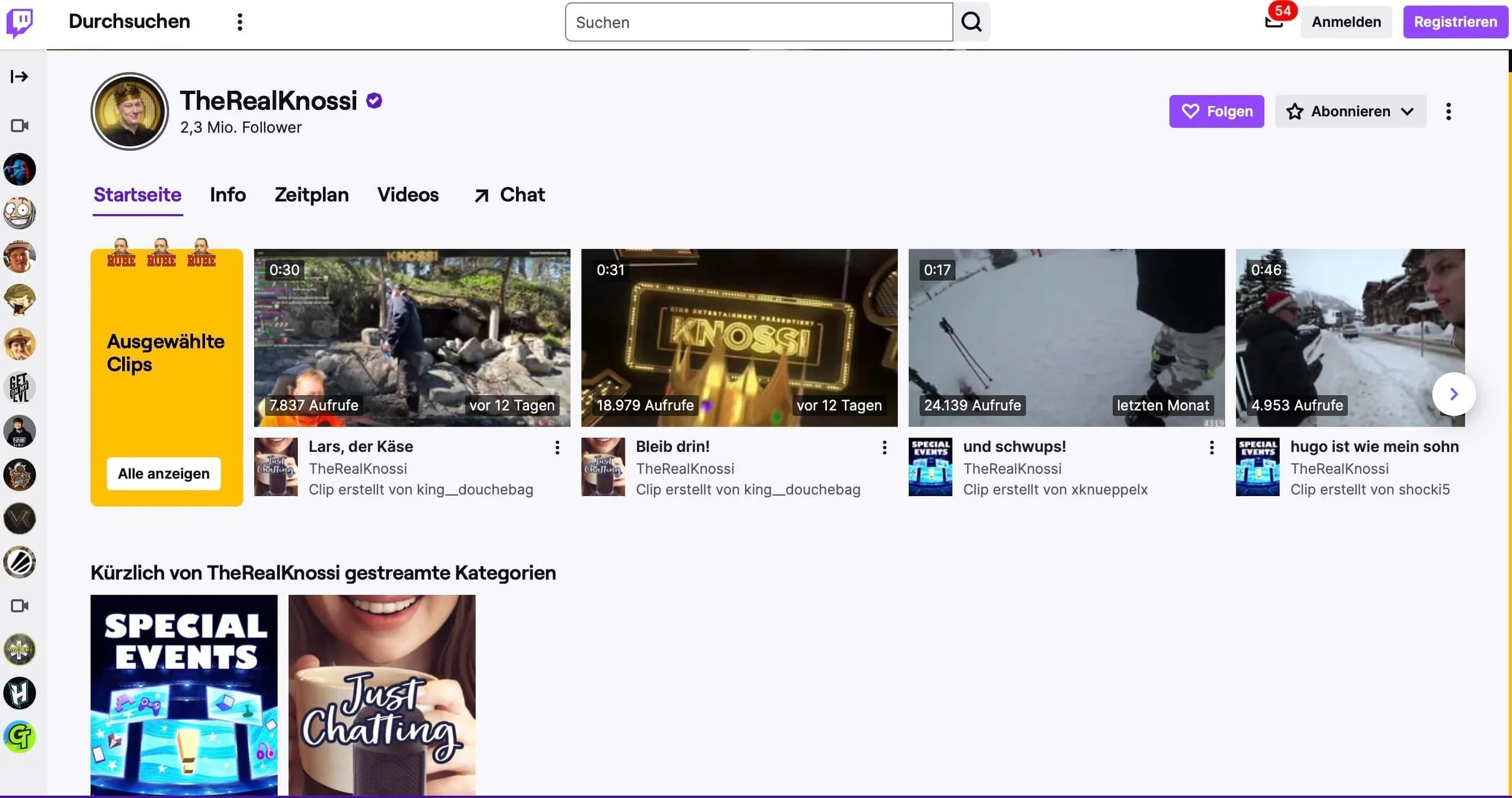Open channel options three-dot menu
This screenshot has height=798, width=1512.
[x=1448, y=111]
